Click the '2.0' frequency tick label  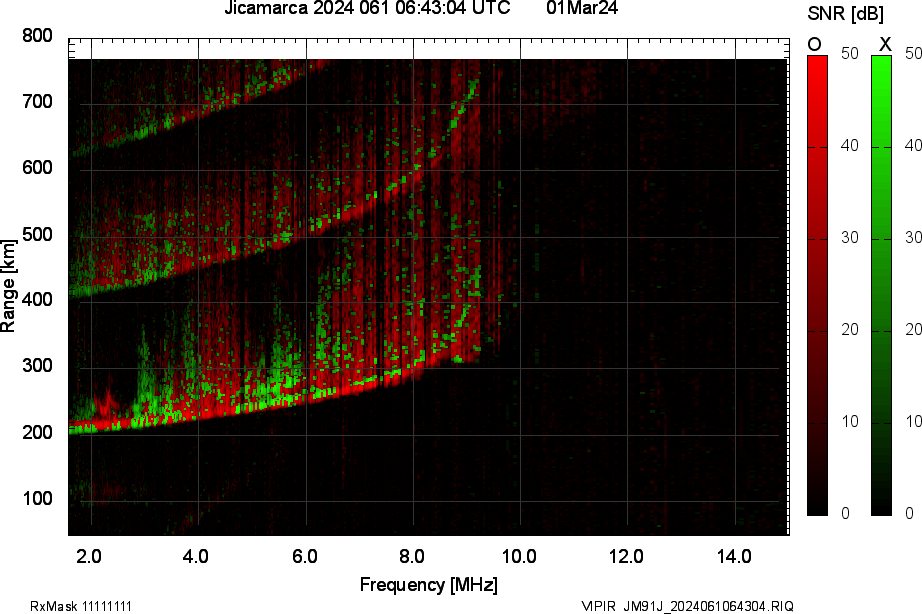pyautogui.click(x=89, y=556)
